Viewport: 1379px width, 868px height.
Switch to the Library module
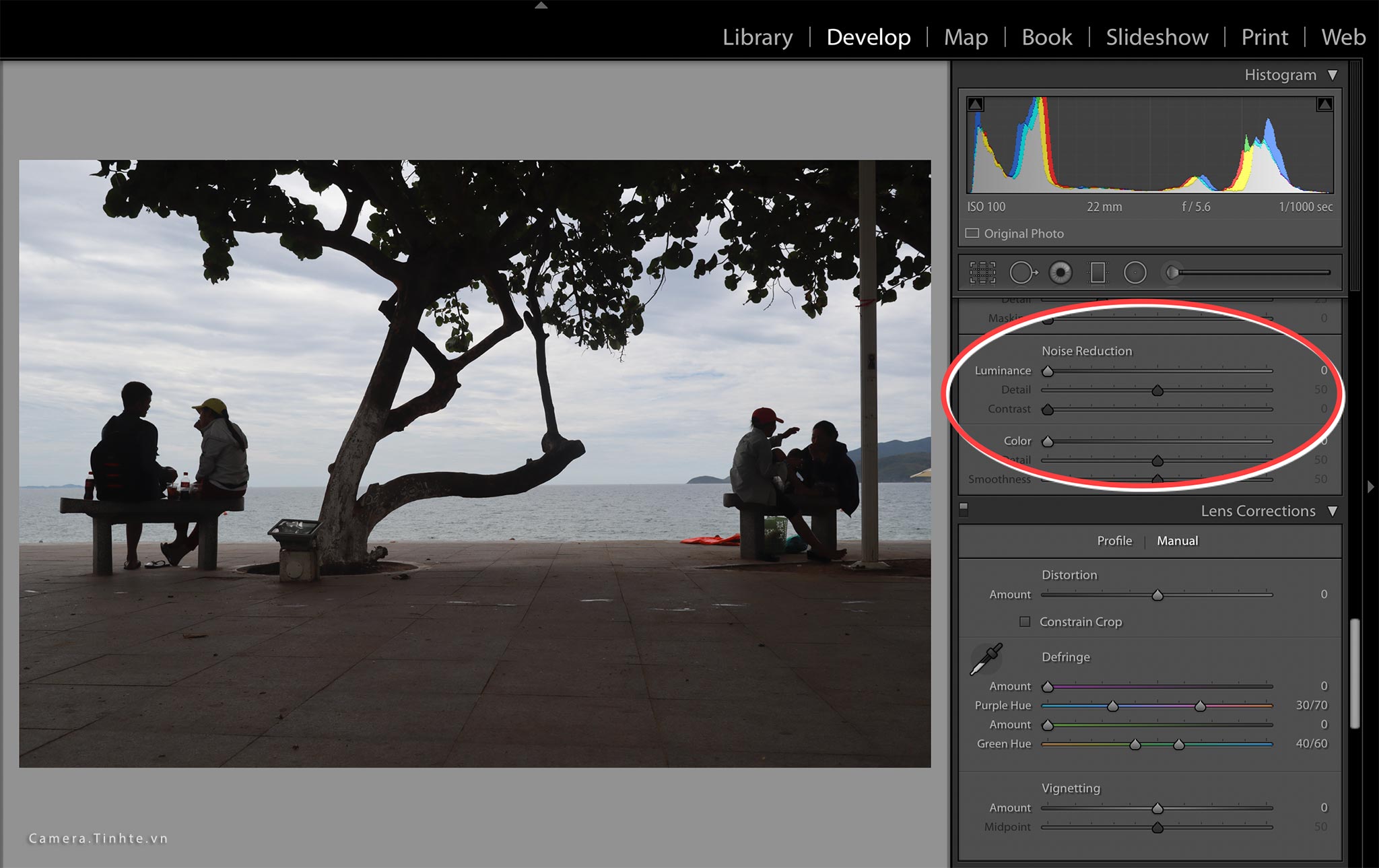pyautogui.click(x=758, y=37)
